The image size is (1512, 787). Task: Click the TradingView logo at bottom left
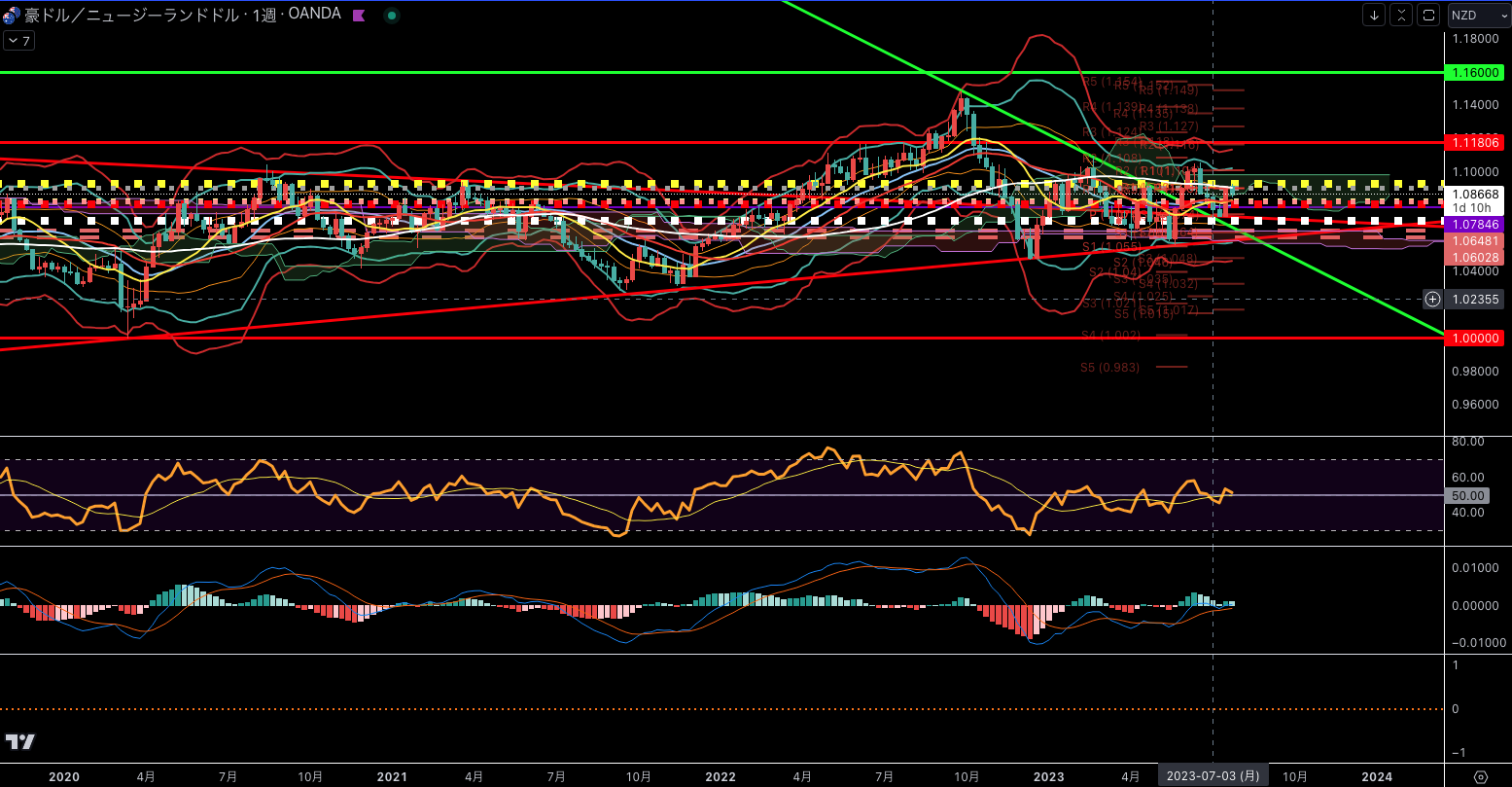19,742
